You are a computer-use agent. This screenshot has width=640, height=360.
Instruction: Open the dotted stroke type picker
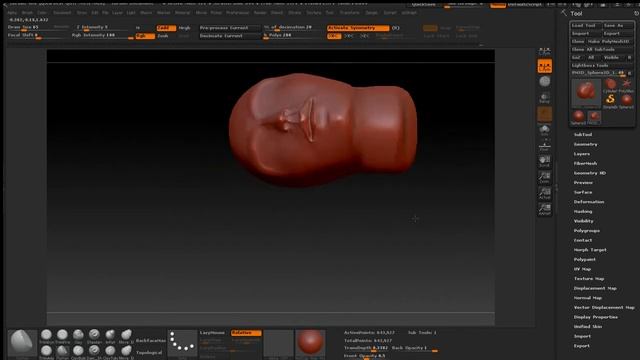pos(182,343)
